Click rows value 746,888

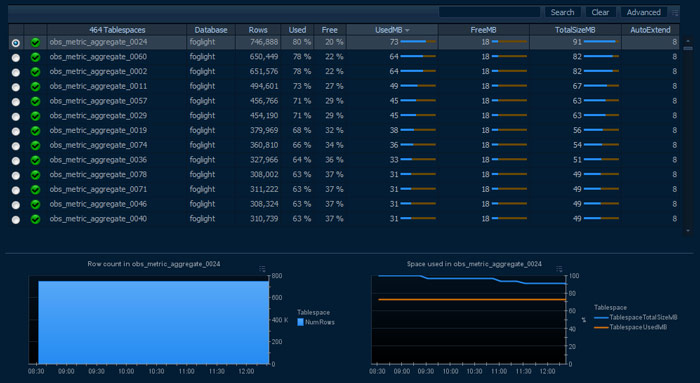(x=264, y=42)
